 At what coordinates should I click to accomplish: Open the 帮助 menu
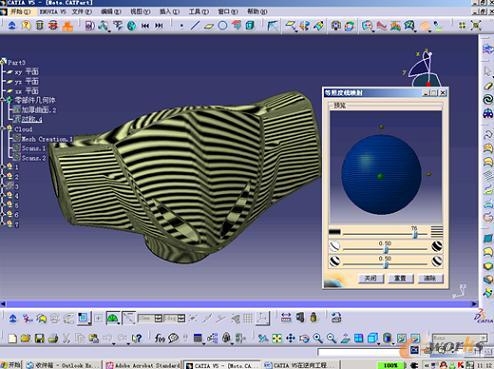tap(257, 11)
